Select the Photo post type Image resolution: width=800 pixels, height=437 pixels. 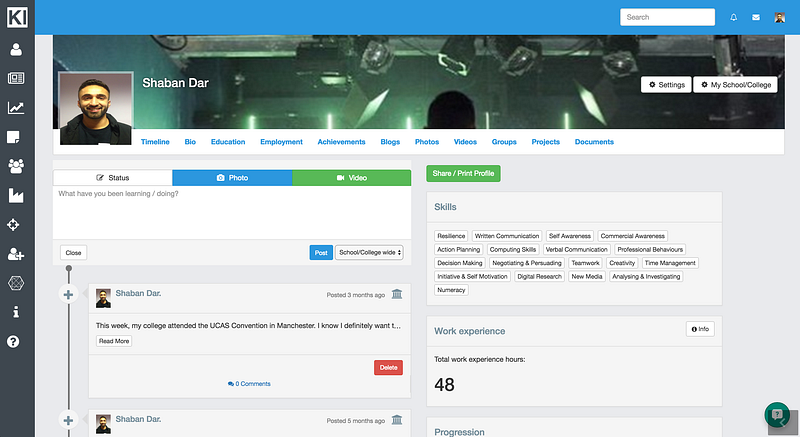[232, 177]
